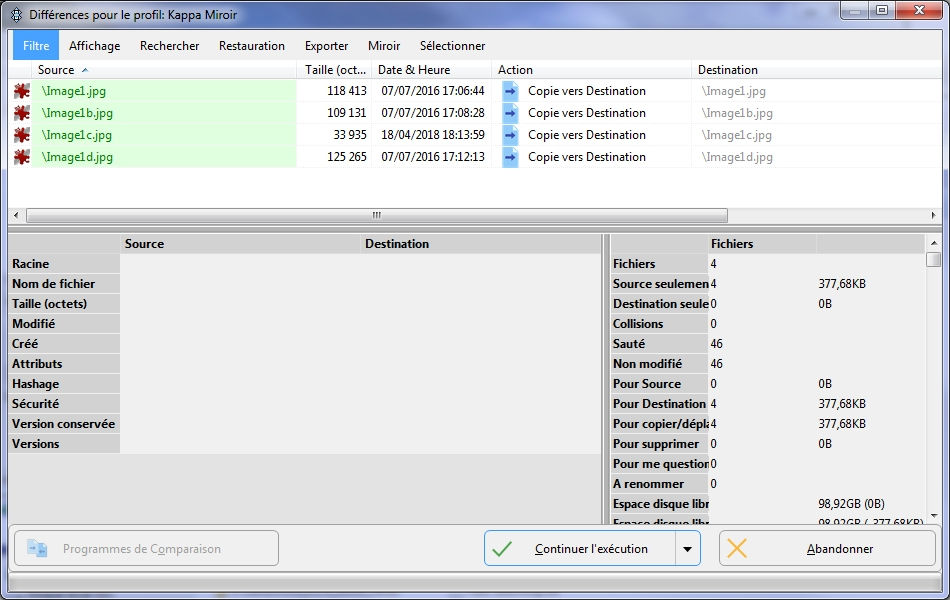Open the Restauration menu
The height and width of the screenshot is (600, 950).
click(x=251, y=45)
